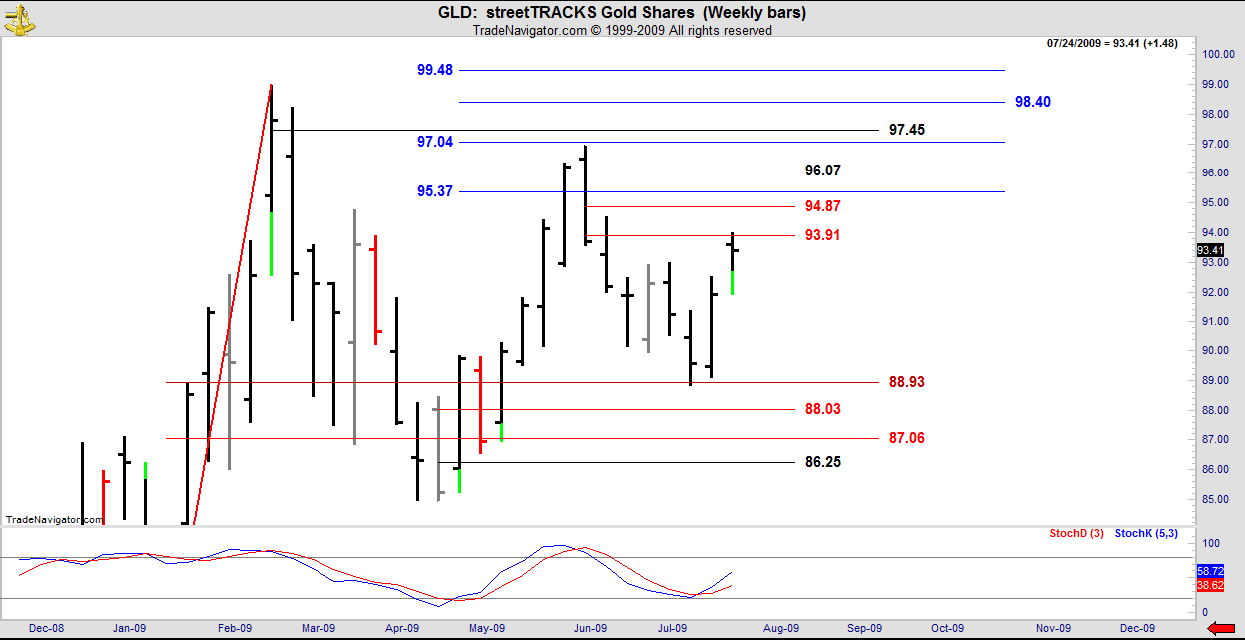Viewport: 1245px width, 640px height.
Task: Click the blue 58.72 StochK value badge
Action: [x=1209, y=570]
